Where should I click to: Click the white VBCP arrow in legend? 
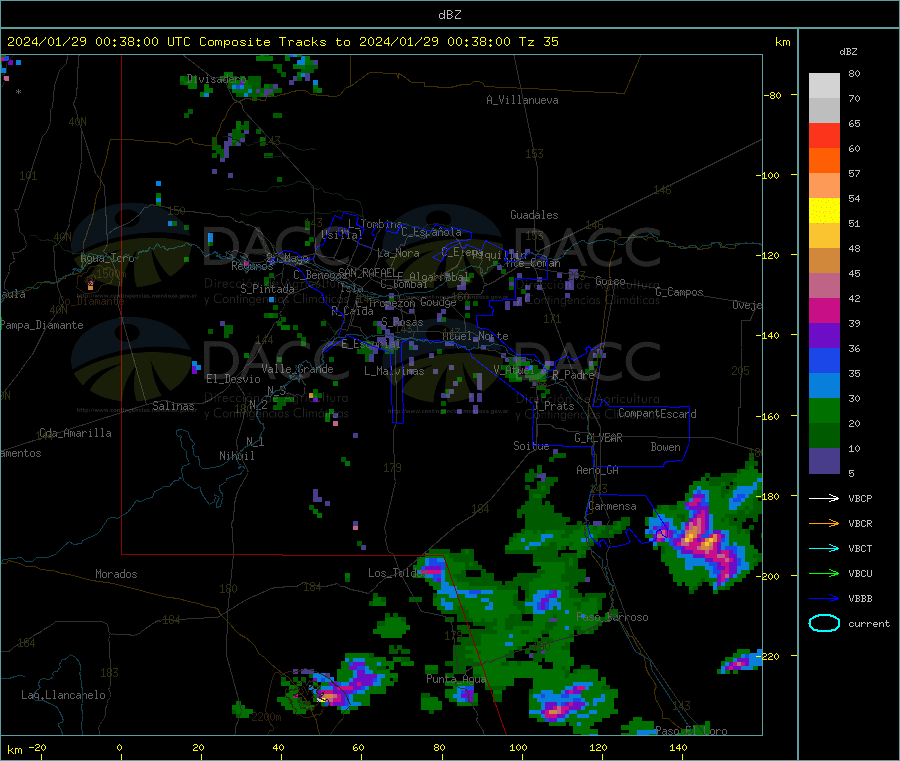click(x=824, y=498)
